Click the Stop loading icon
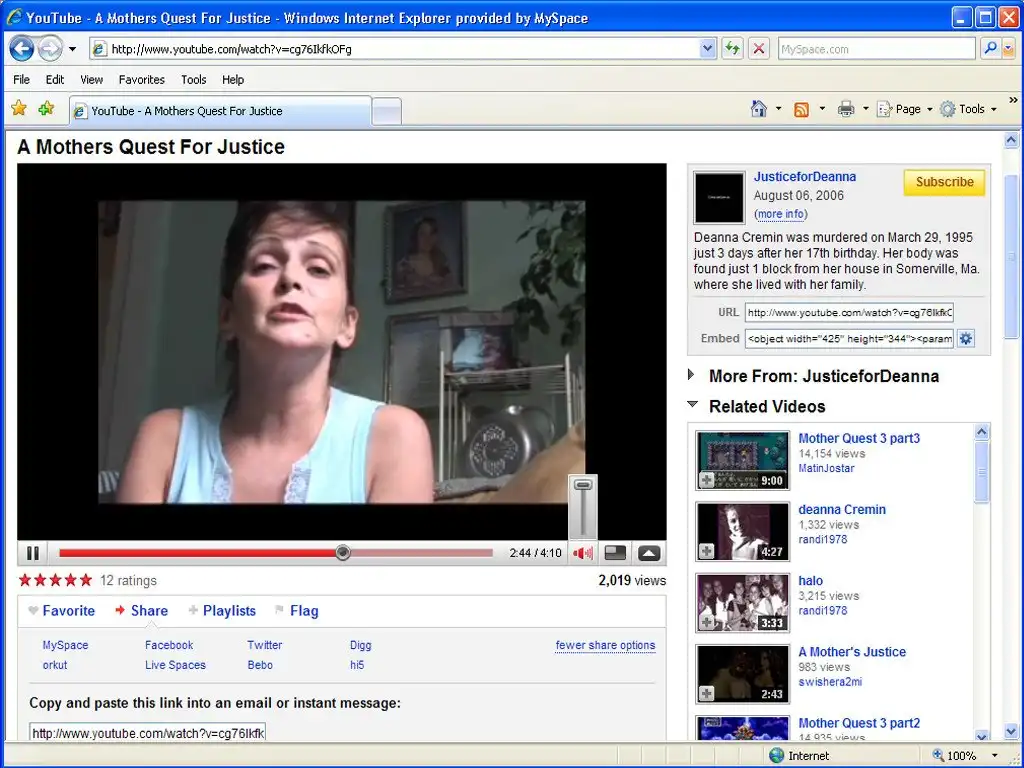Image resolution: width=1024 pixels, height=768 pixels. pos(759,48)
